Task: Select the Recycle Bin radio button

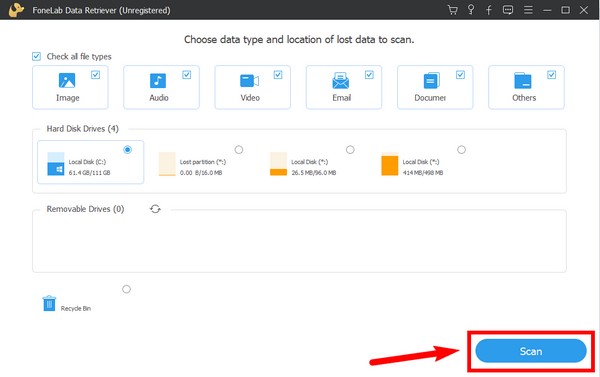Action: tap(126, 289)
